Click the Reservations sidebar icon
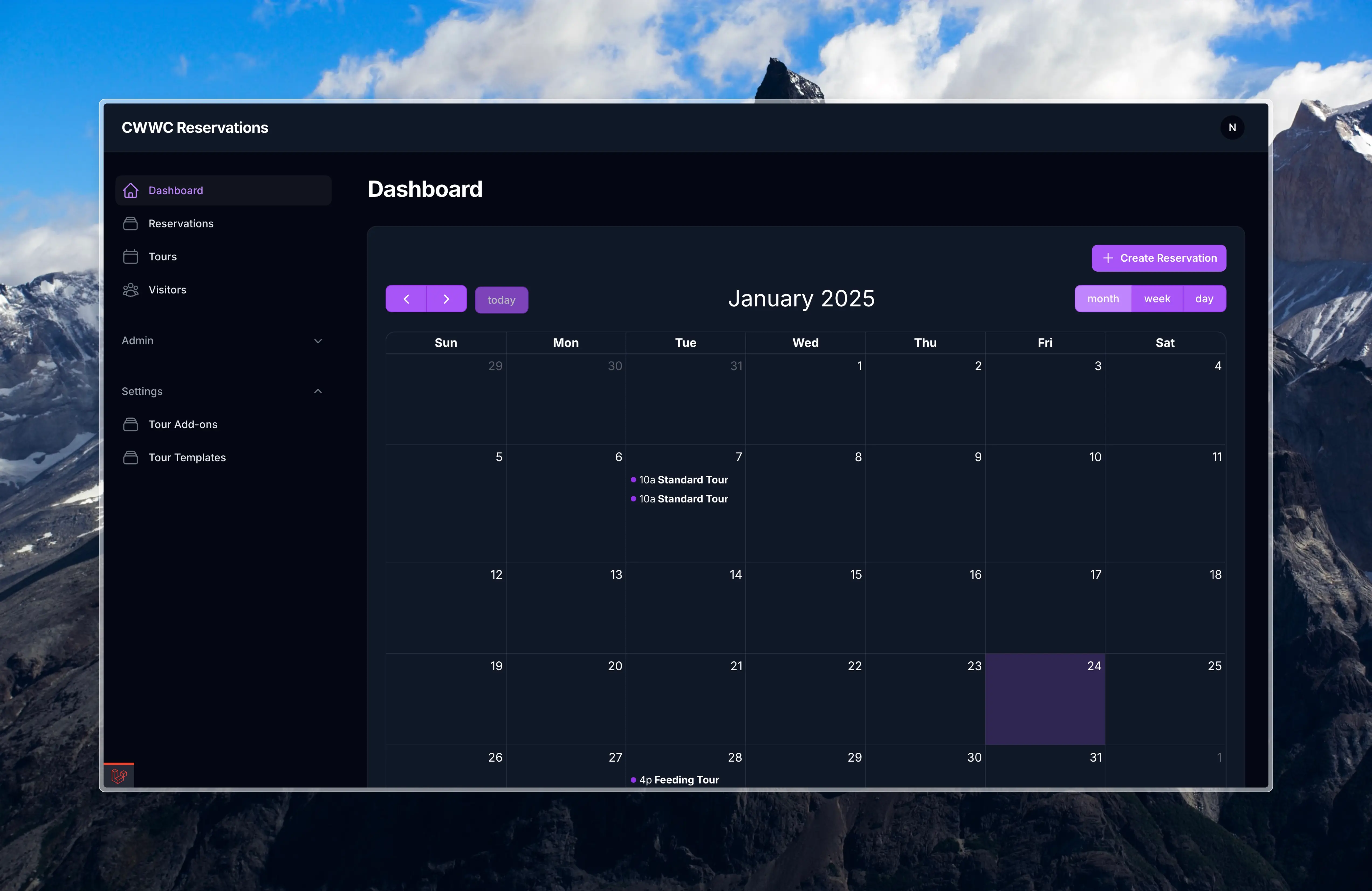 click(131, 224)
